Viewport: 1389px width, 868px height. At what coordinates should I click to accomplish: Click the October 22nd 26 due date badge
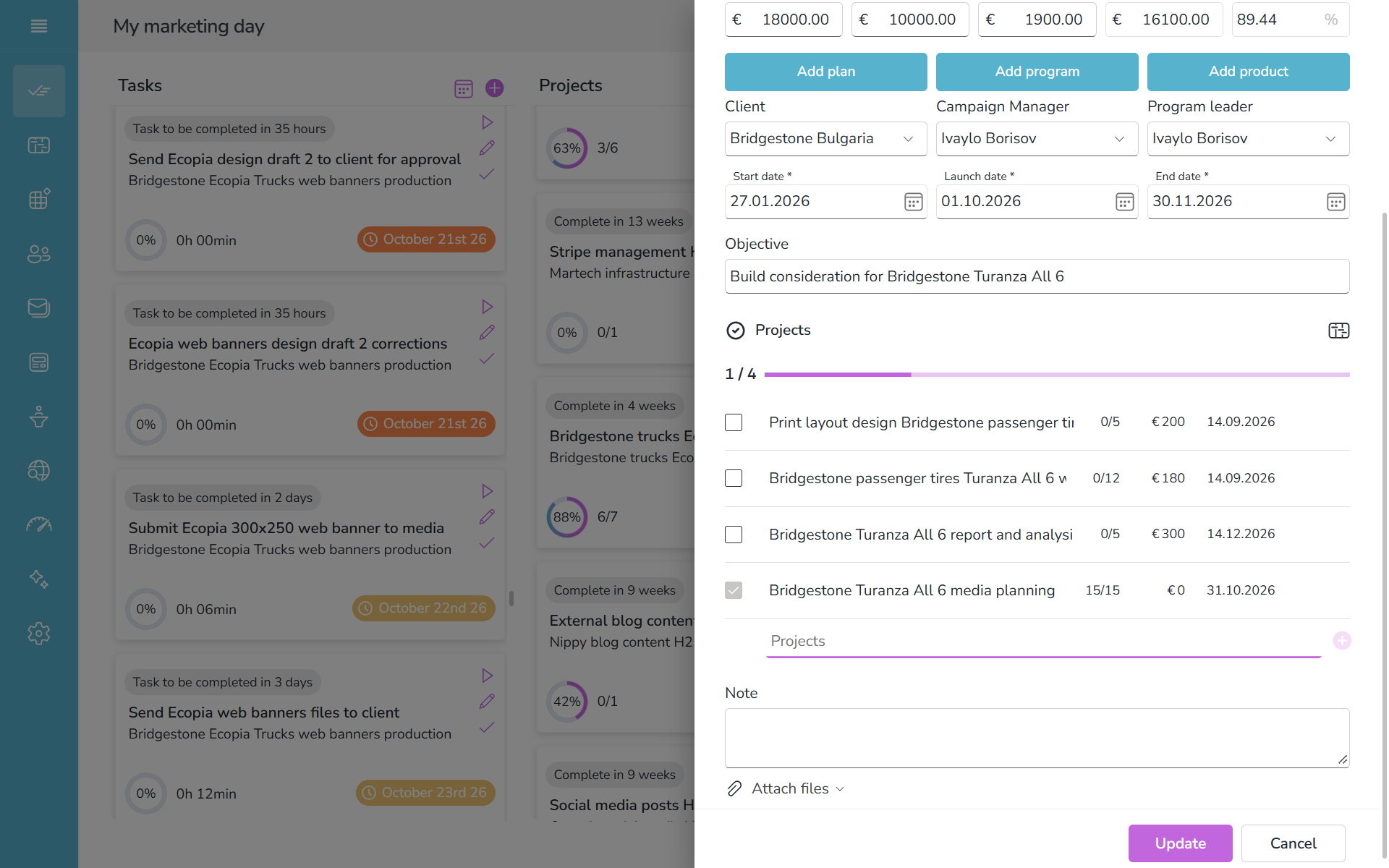point(424,608)
